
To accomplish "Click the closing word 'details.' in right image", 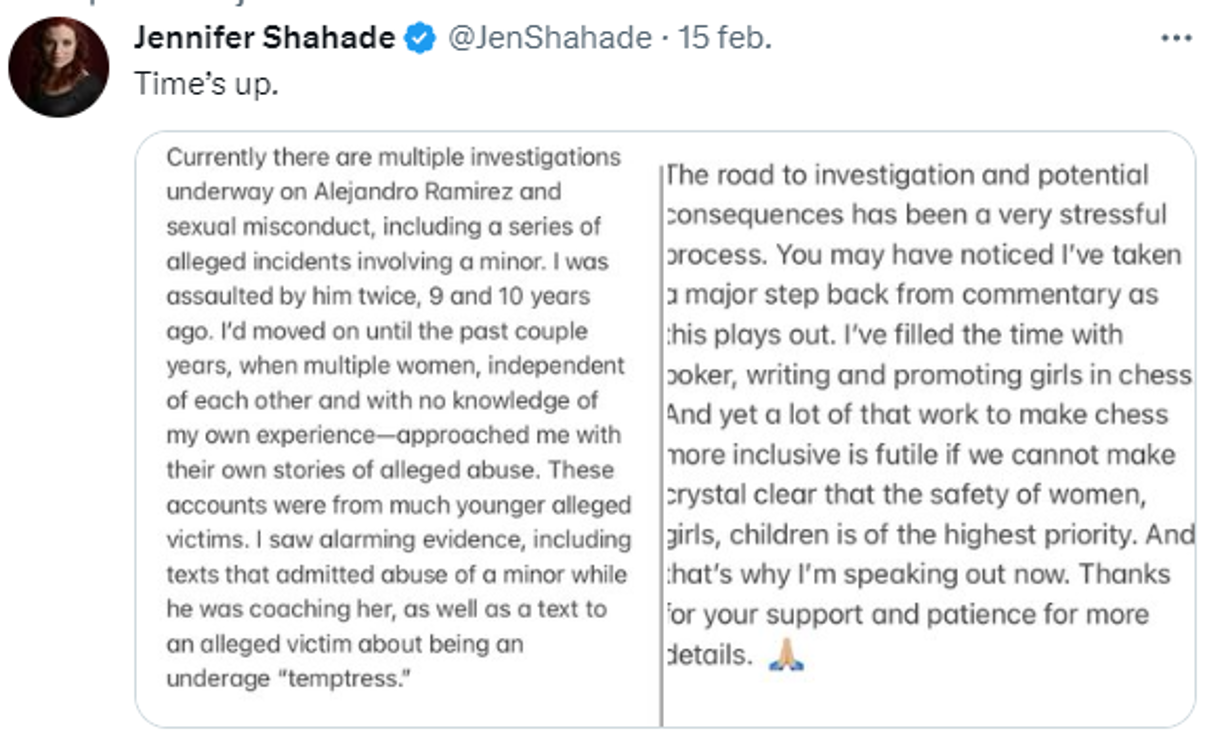I will 709,655.
